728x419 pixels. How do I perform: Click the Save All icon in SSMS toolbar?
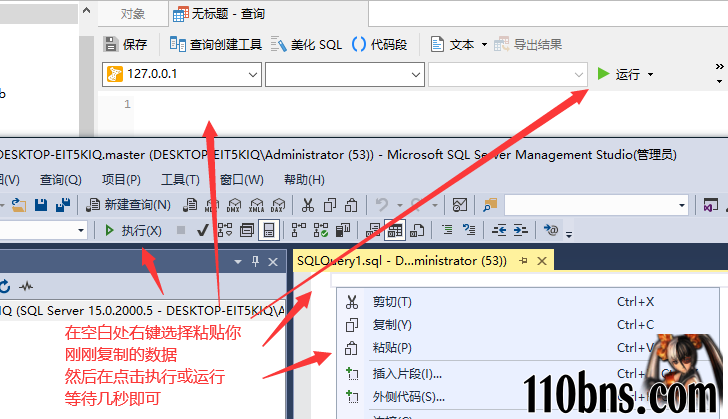(x=63, y=205)
